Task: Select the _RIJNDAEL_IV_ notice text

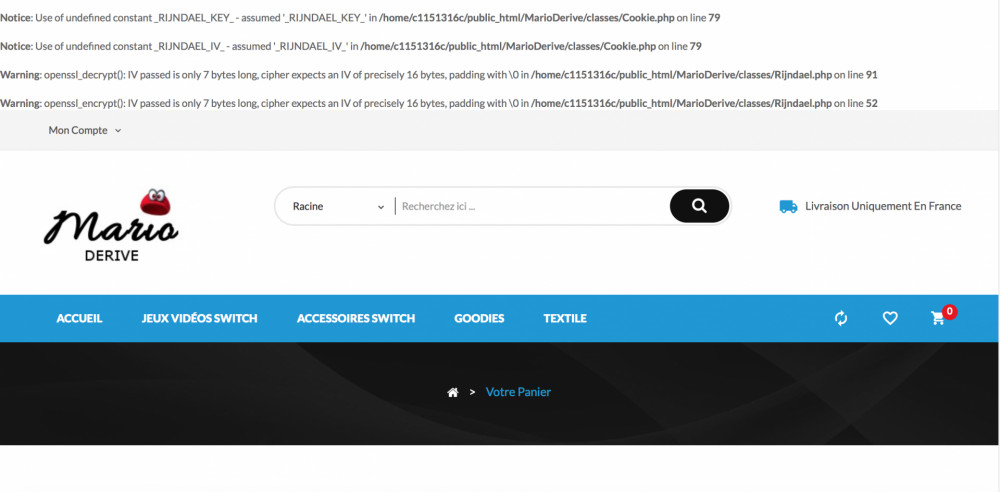Action: tap(351, 46)
